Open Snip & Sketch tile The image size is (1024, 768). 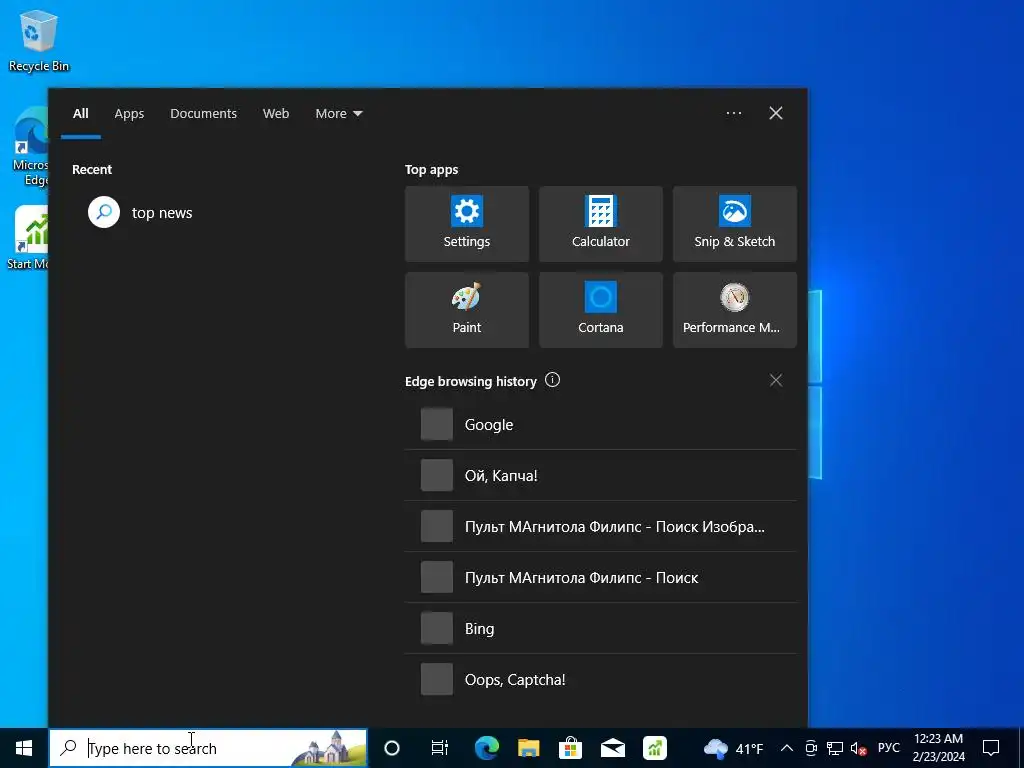[x=735, y=224]
